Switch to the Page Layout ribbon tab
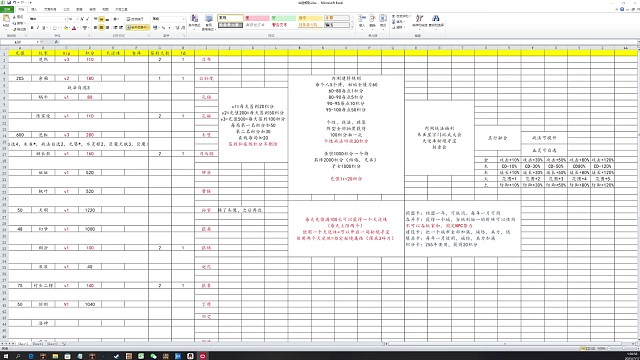640x360 pixels. 50,9
